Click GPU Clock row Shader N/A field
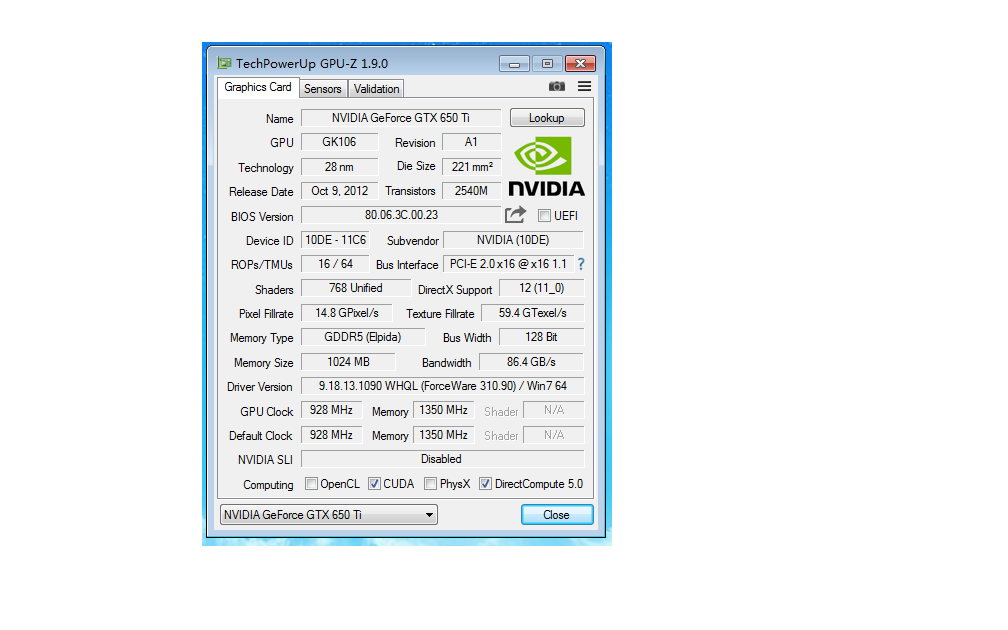Viewport: 1008px width, 630px height. coord(554,410)
